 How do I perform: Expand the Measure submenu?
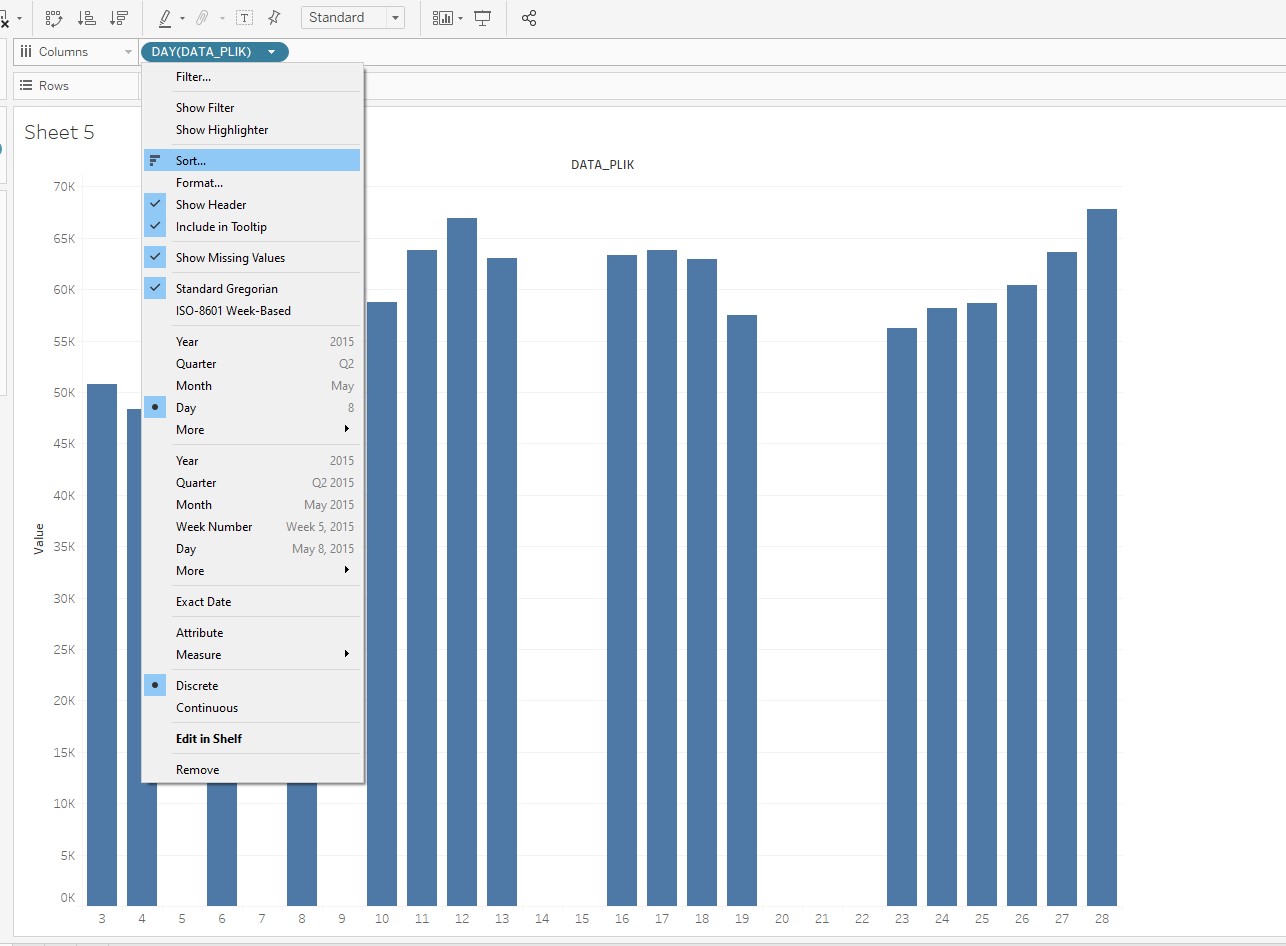(x=199, y=655)
